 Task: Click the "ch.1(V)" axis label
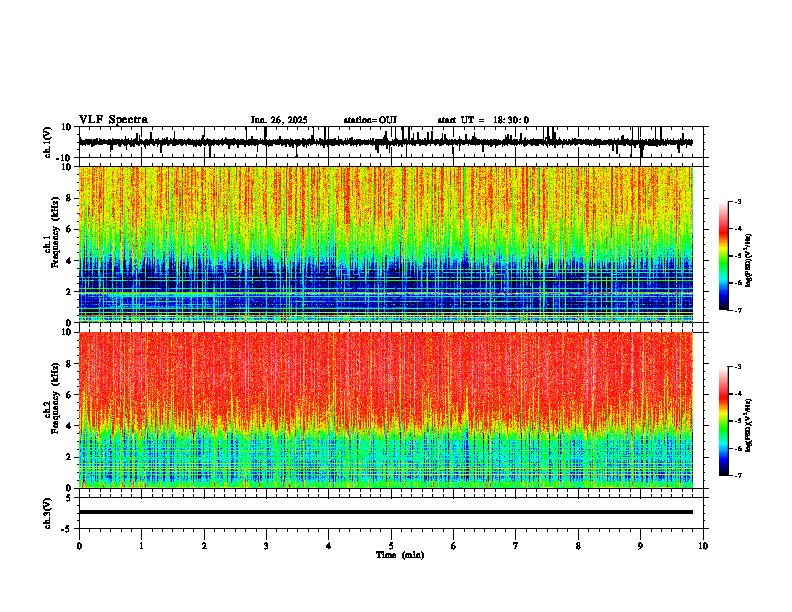[x=48, y=142]
